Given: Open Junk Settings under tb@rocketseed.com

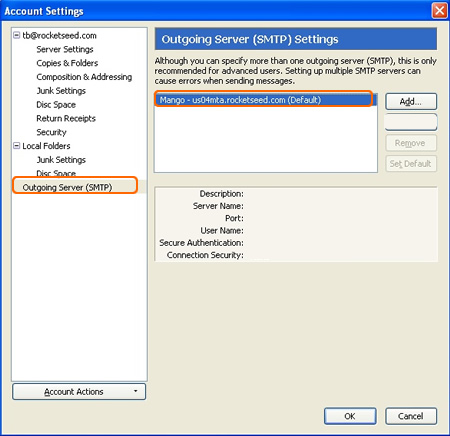Looking at the screenshot, I should [x=61, y=91].
